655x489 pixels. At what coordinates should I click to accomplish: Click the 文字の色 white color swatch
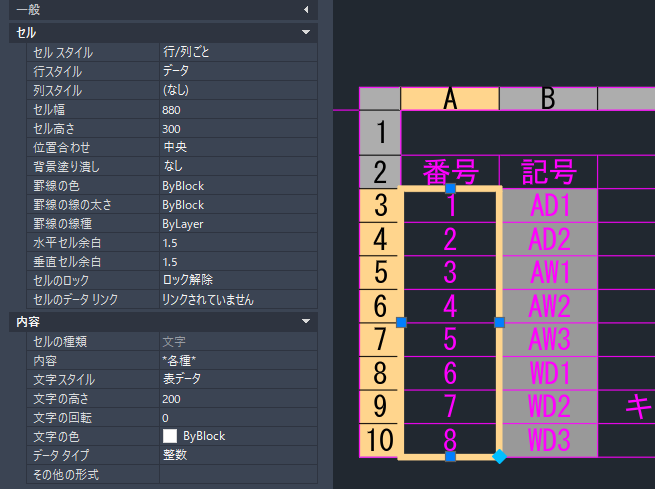170,436
